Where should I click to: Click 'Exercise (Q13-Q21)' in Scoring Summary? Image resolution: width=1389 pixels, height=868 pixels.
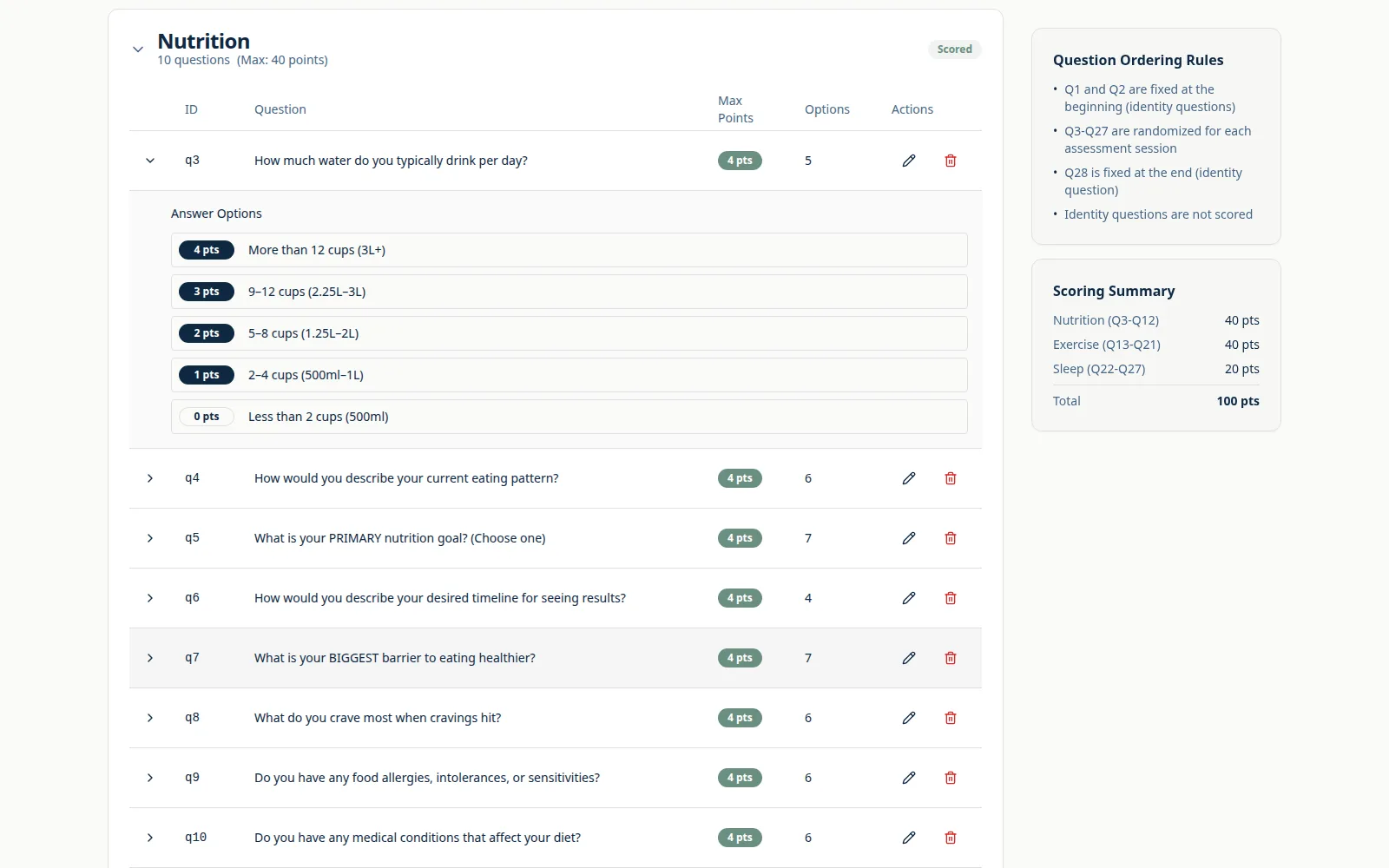click(1107, 345)
